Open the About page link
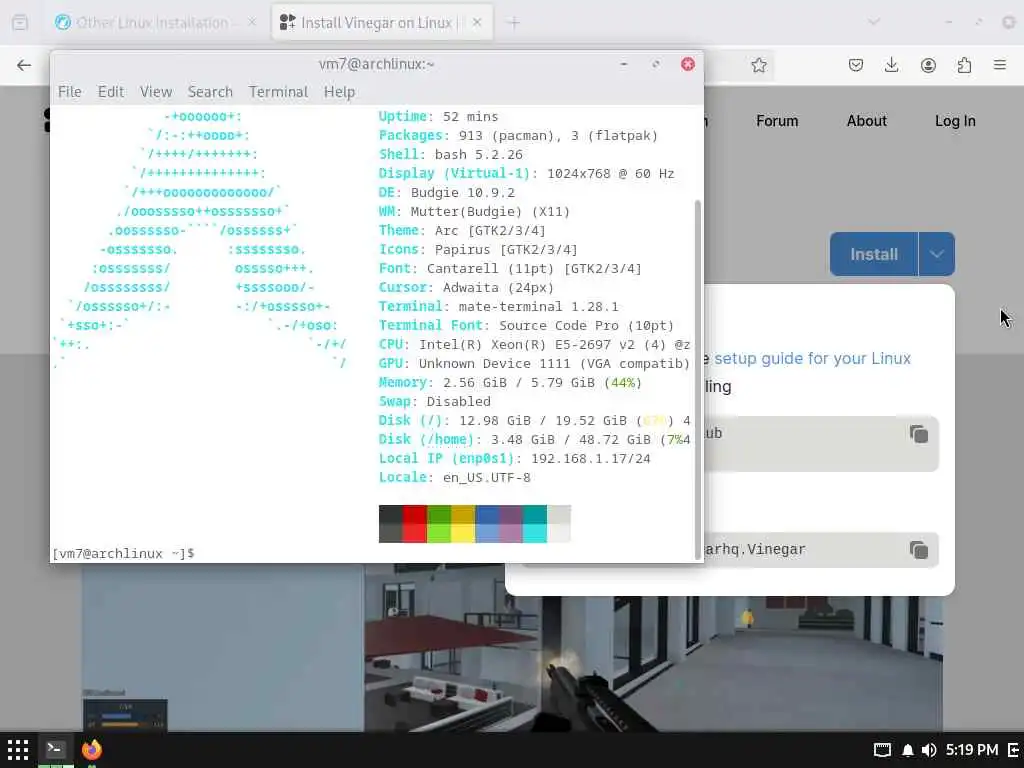The width and height of the screenshot is (1024, 768). tap(867, 121)
